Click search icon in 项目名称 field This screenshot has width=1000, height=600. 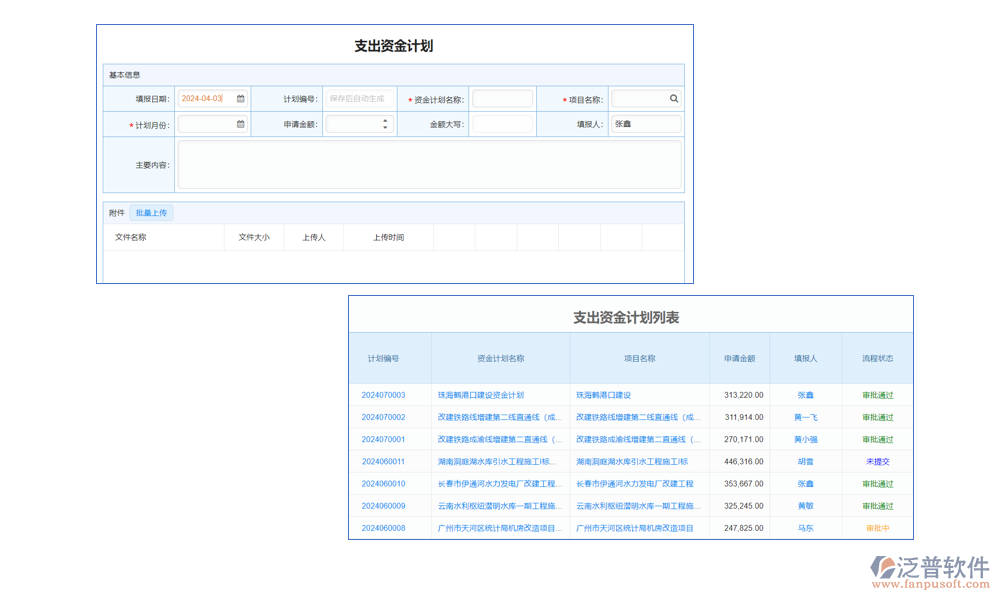coord(674,99)
